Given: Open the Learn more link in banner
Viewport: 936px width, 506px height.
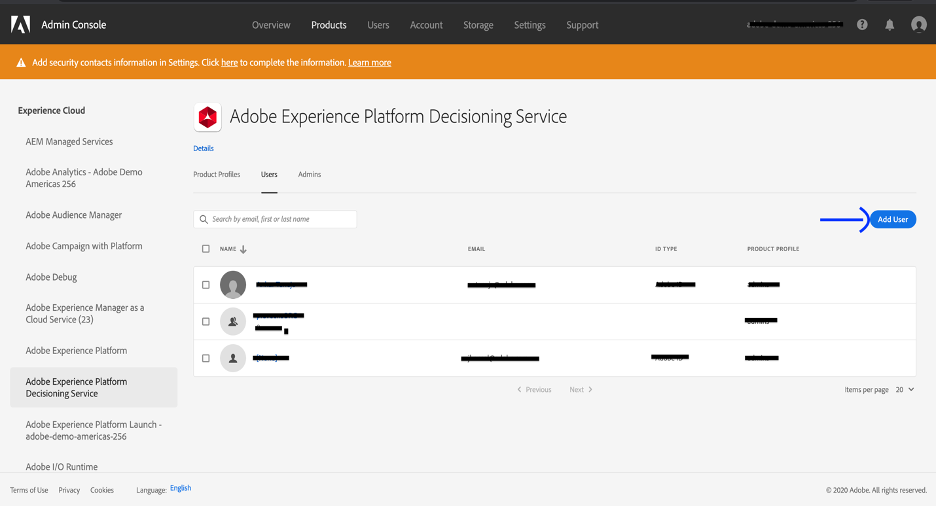Looking at the screenshot, I should [x=369, y=63].
